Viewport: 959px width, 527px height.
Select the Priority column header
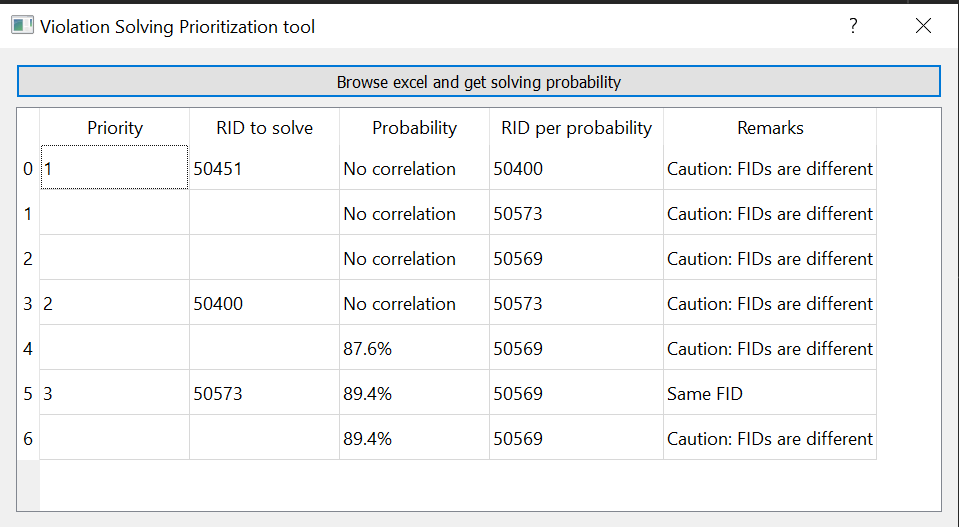point(114,127)
